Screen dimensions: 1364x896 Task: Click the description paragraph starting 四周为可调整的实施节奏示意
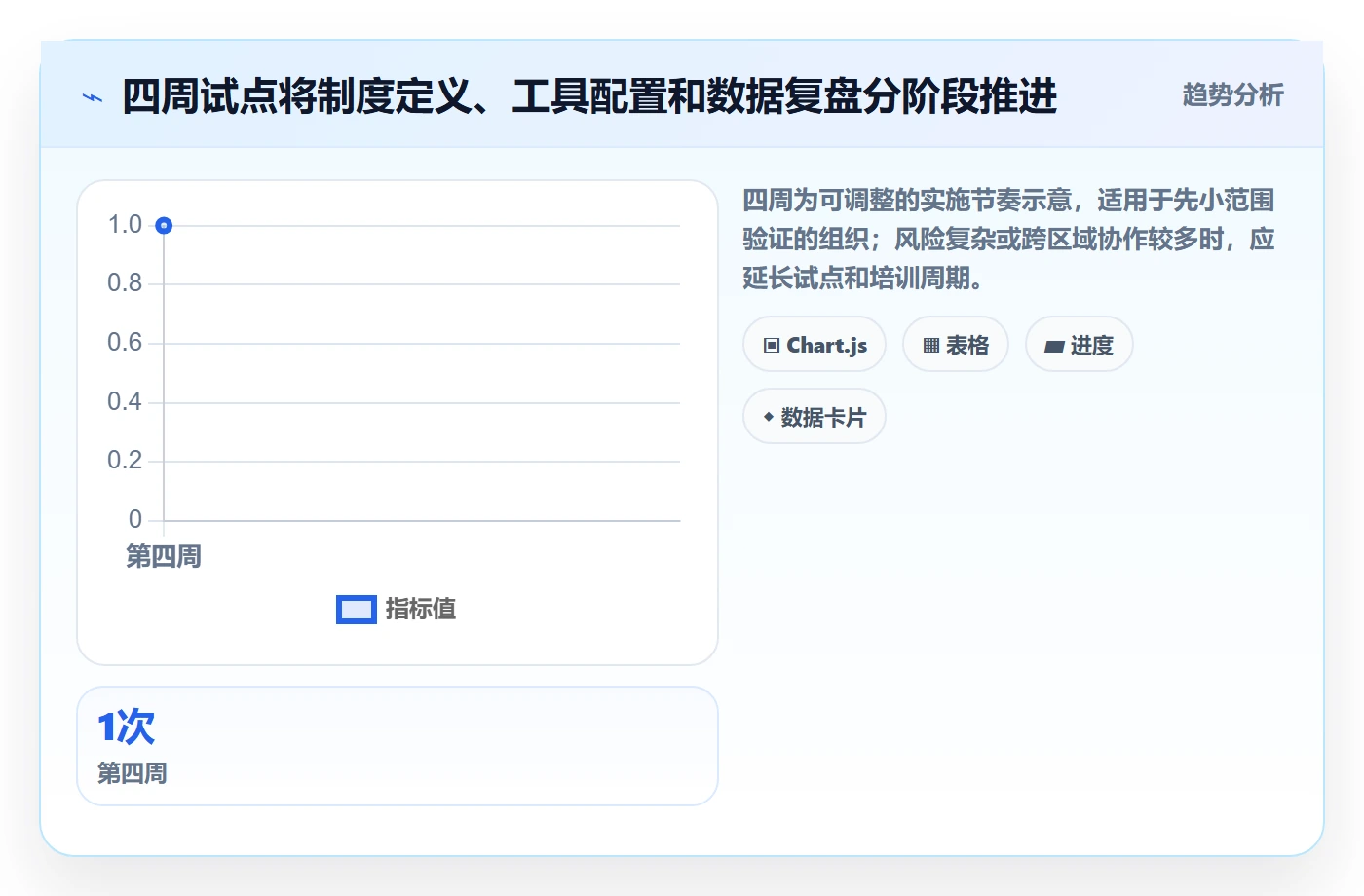1009,240
